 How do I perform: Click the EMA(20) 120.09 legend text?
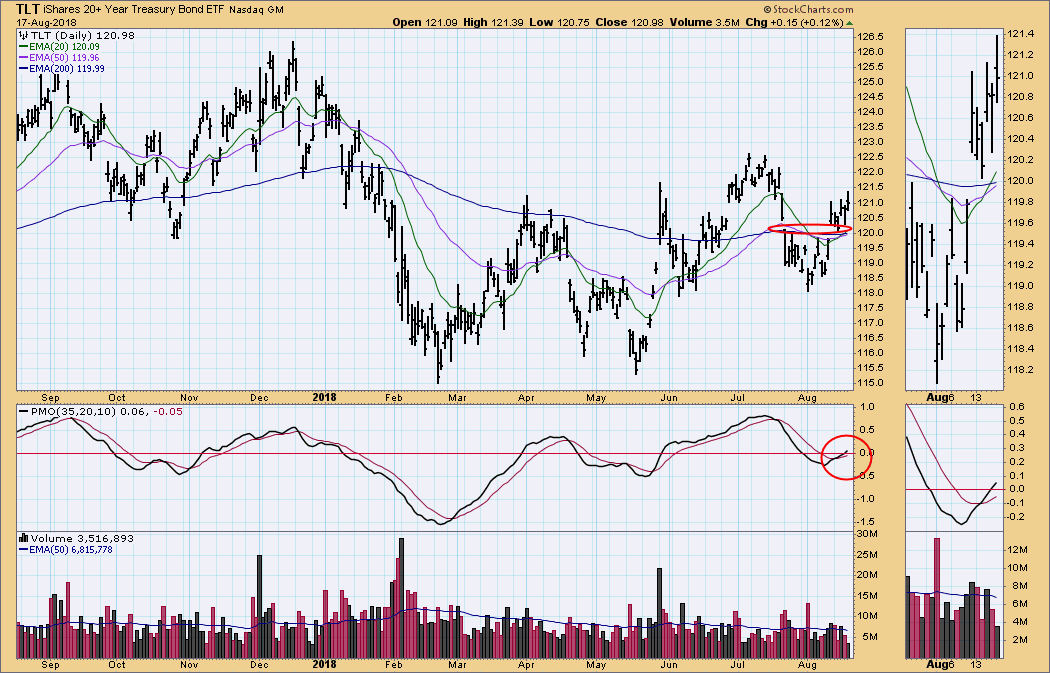pos(64,47)
